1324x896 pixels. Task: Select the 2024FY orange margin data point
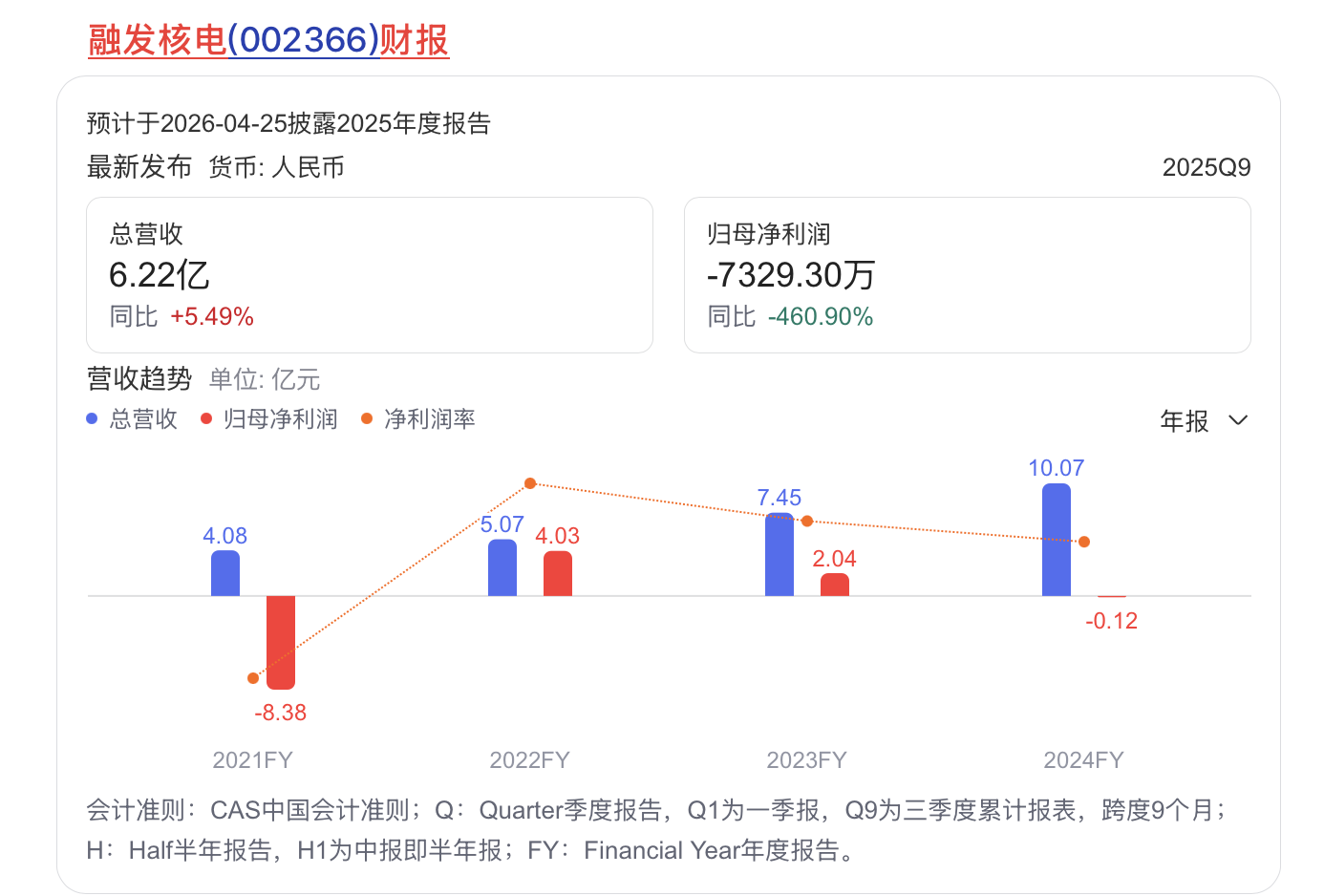(x=1084, y=542)
